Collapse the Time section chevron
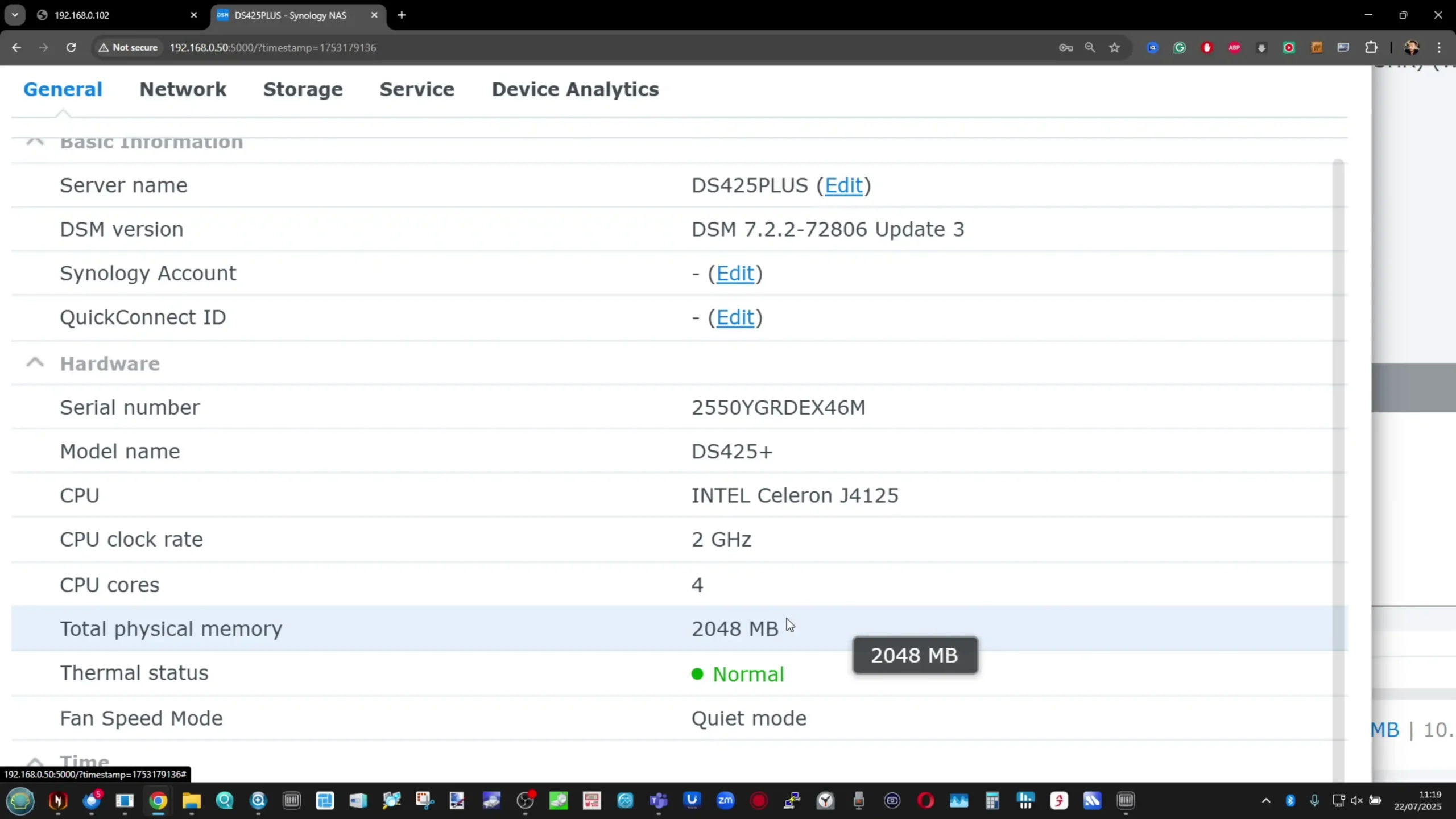This screenshot has width=1456, height=819. tap(35, 761)
